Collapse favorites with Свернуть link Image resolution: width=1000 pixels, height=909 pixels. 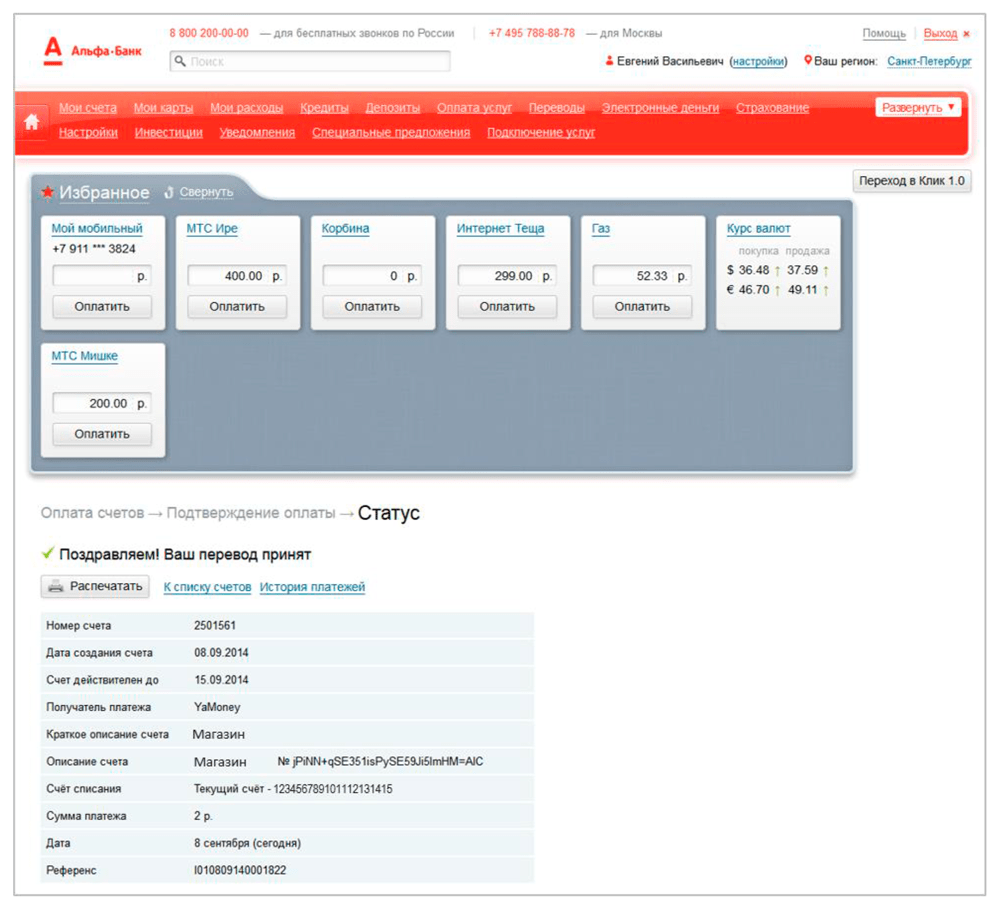[x=206, y=192]
